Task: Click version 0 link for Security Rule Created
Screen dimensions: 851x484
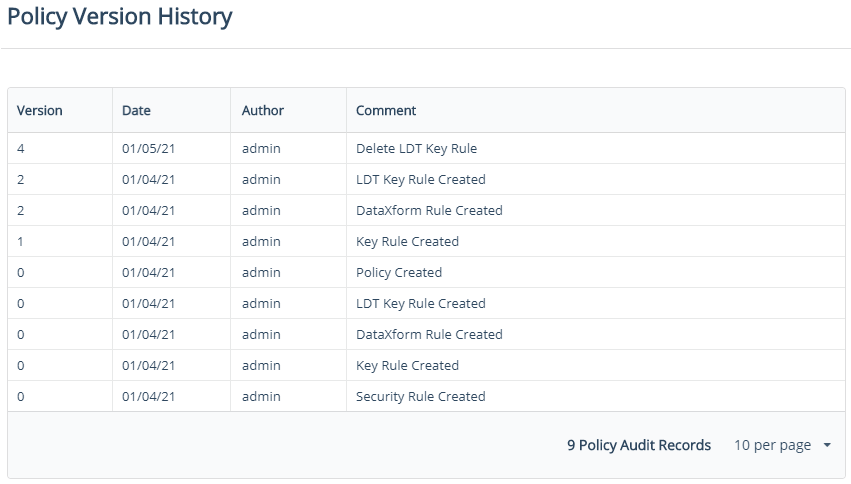Action: click(21, 397)
